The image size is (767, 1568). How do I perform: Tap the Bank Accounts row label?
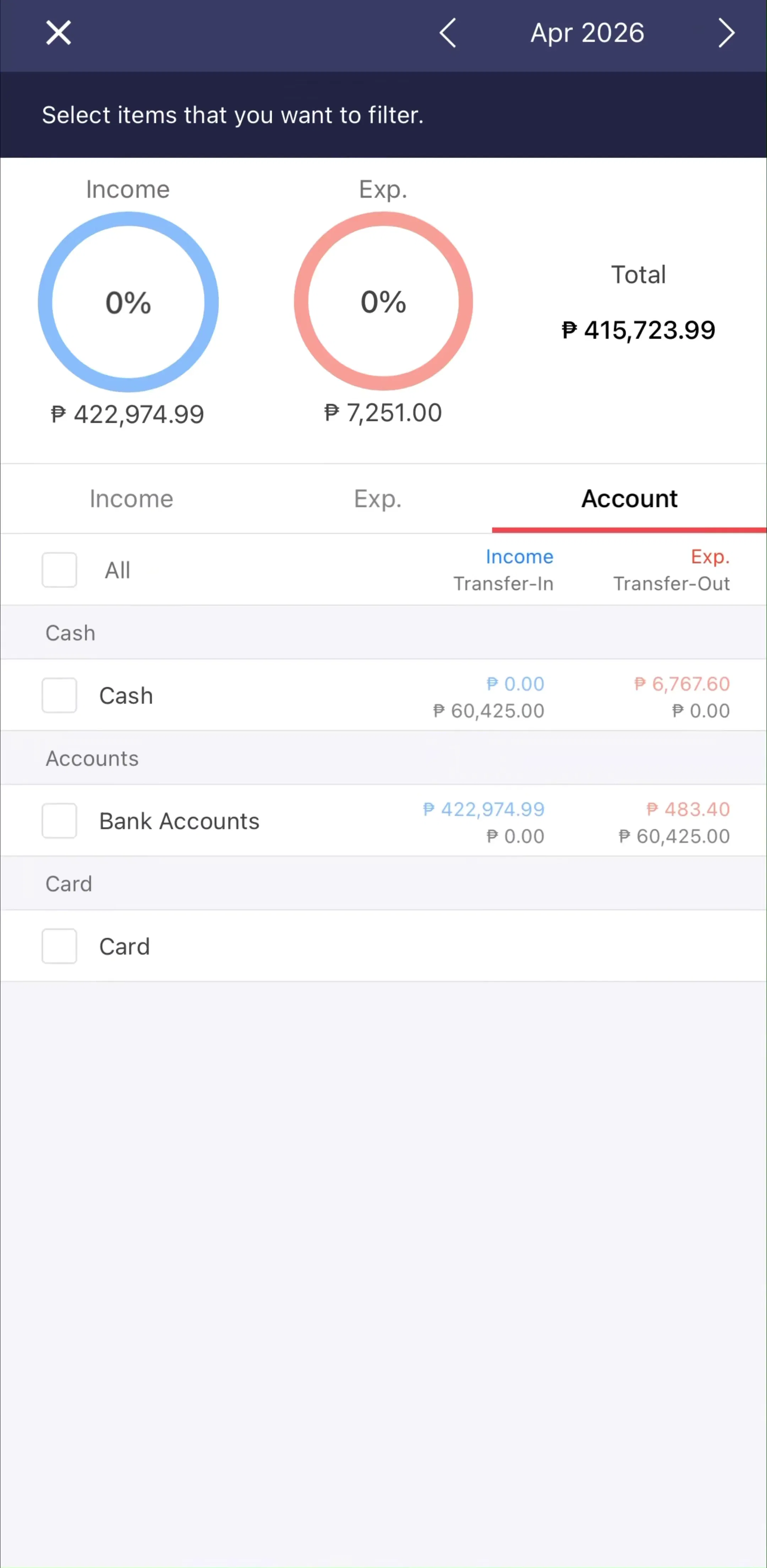[179, 821]
